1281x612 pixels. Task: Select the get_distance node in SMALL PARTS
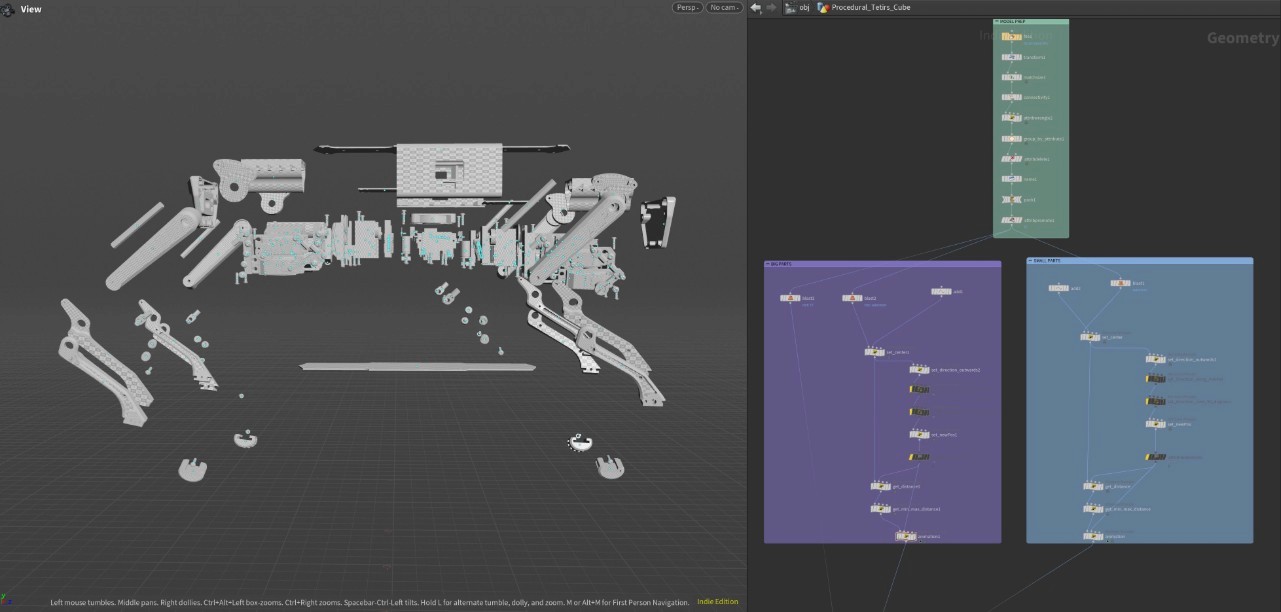(x=1091, y=486)
